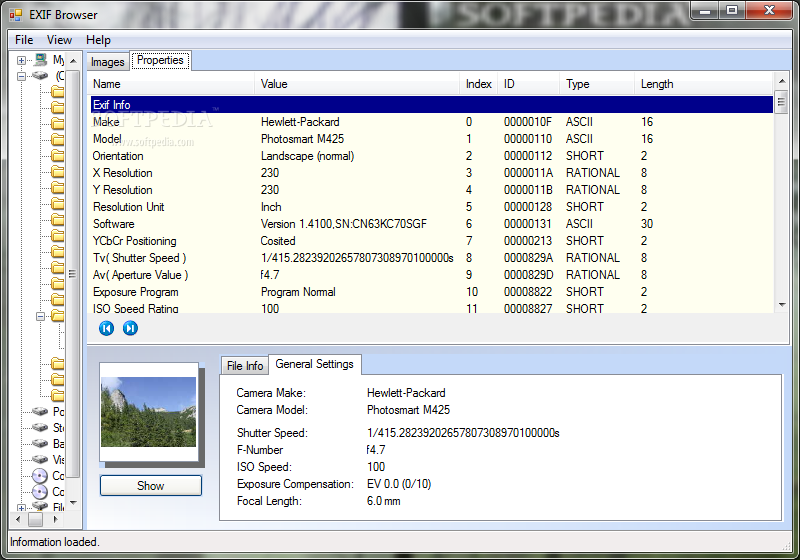Collapse the (C drive tree node
This screenshot has width=800, height=560.
[x=21, y=76]
